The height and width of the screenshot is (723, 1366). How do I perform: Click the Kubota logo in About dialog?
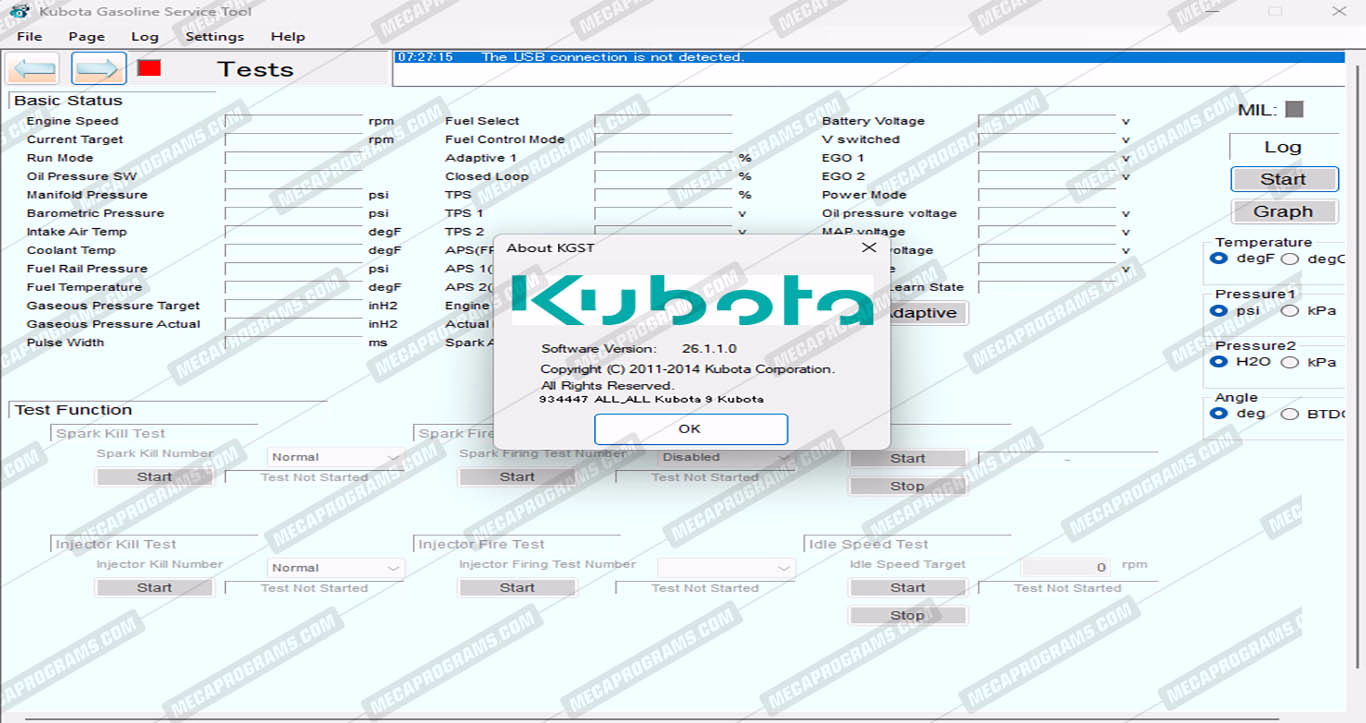coord(692,299)
